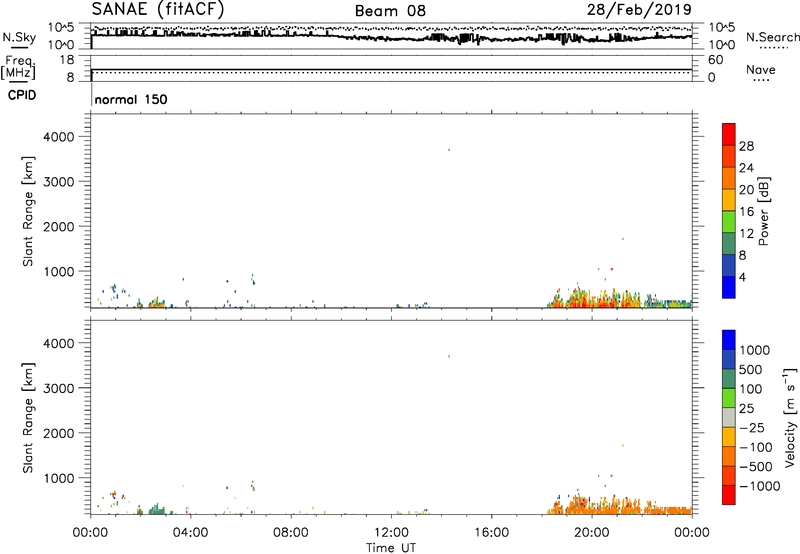This screenshot has height=554, width=800.
Task: Click the 'N.Search' legend label
Action: (772, 37)
